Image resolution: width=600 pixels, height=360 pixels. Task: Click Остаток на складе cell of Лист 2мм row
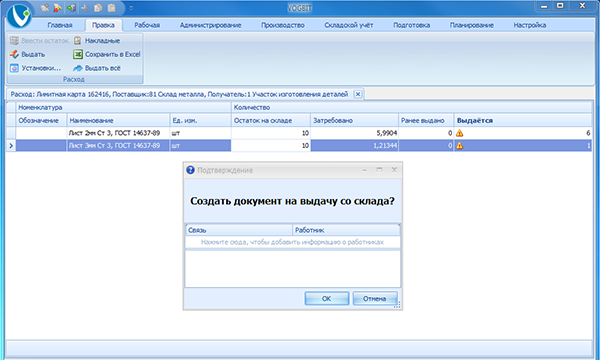[271, 133]
